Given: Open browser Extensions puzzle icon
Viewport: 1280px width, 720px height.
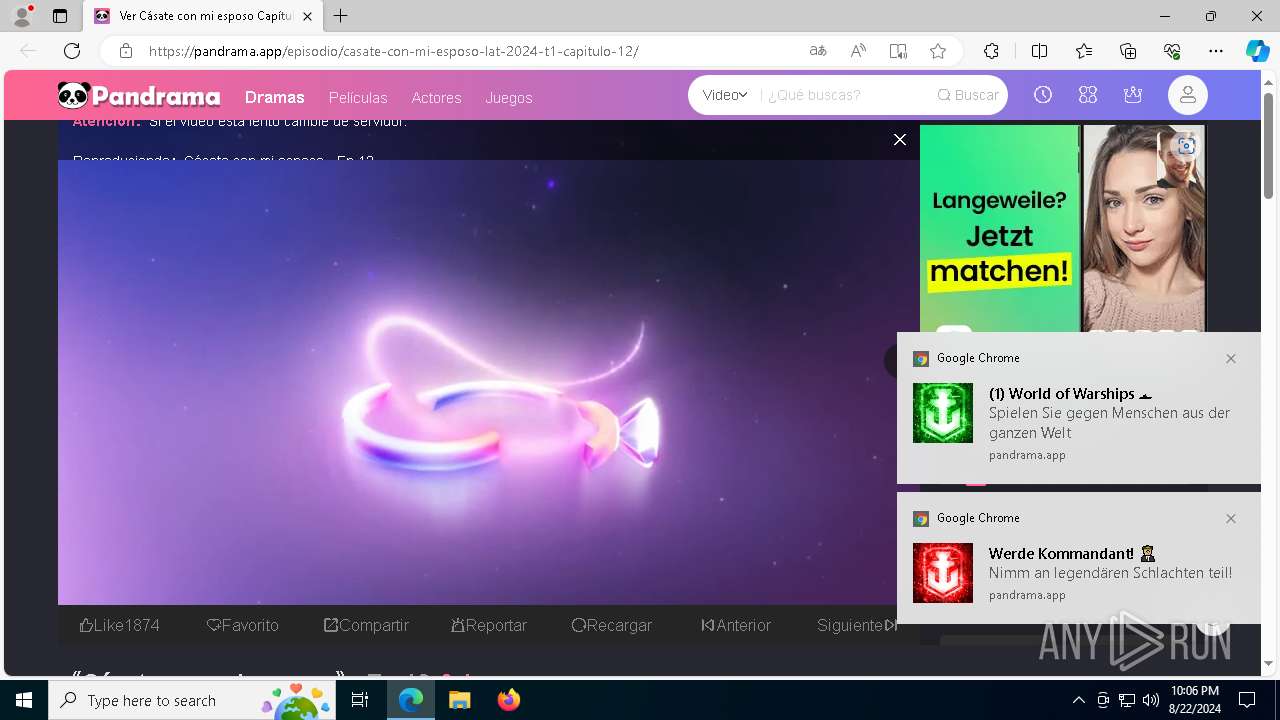Looking at the screenshot, I should point(991,51).
